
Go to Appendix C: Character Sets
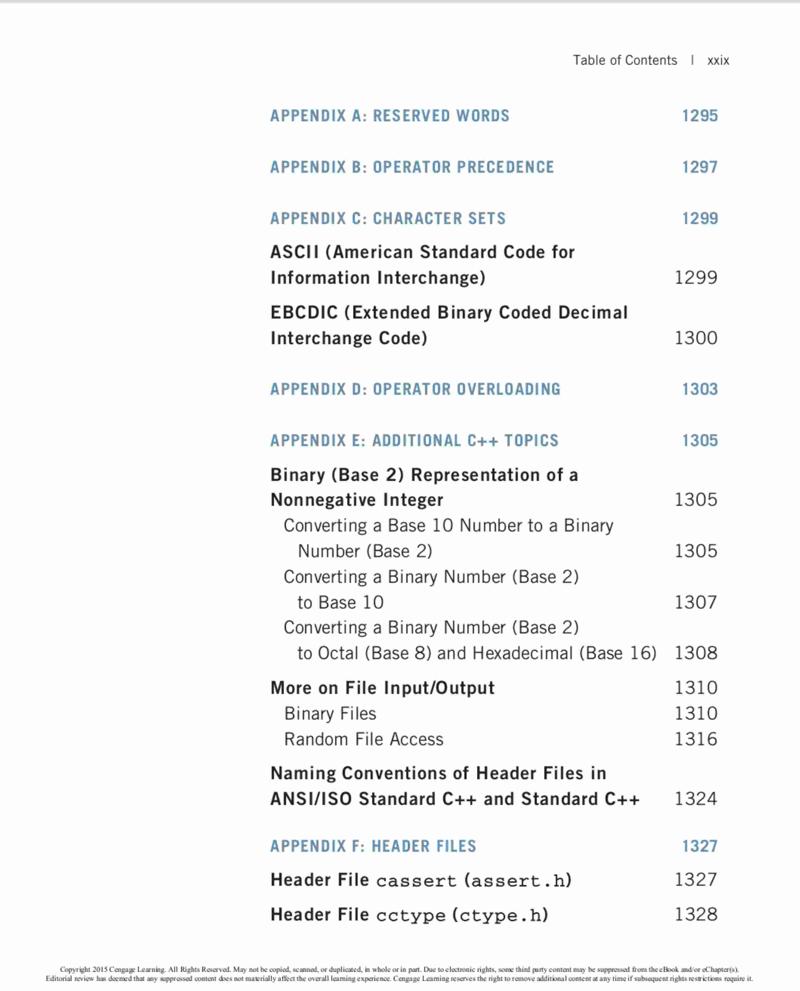tap(387, 218)
